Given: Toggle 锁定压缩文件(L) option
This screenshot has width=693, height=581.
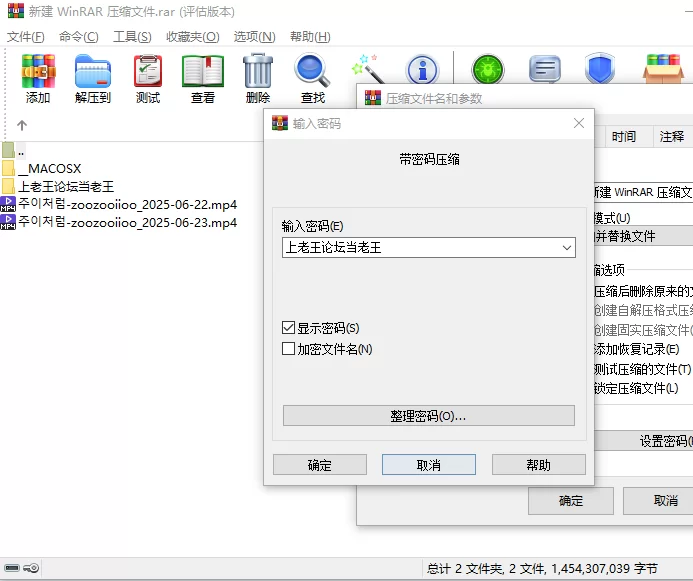Looking at the screenshot, I should (x=636, y=388).
